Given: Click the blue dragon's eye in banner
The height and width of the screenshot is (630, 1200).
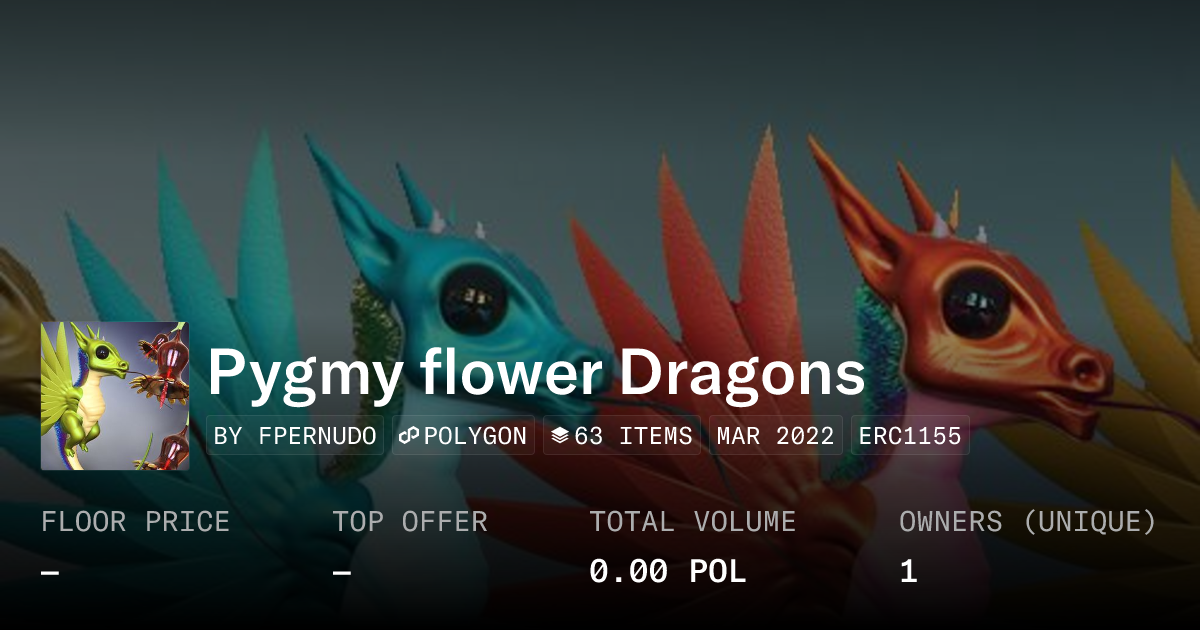Looking at the screenshot, I should tap(475, 298).
